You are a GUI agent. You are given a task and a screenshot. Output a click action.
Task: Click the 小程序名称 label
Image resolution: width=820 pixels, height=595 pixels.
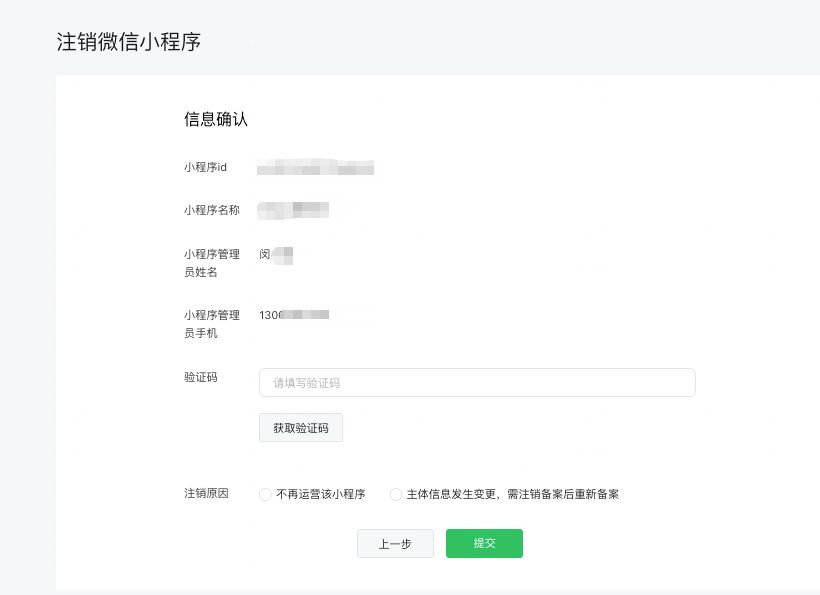(212, 210)
